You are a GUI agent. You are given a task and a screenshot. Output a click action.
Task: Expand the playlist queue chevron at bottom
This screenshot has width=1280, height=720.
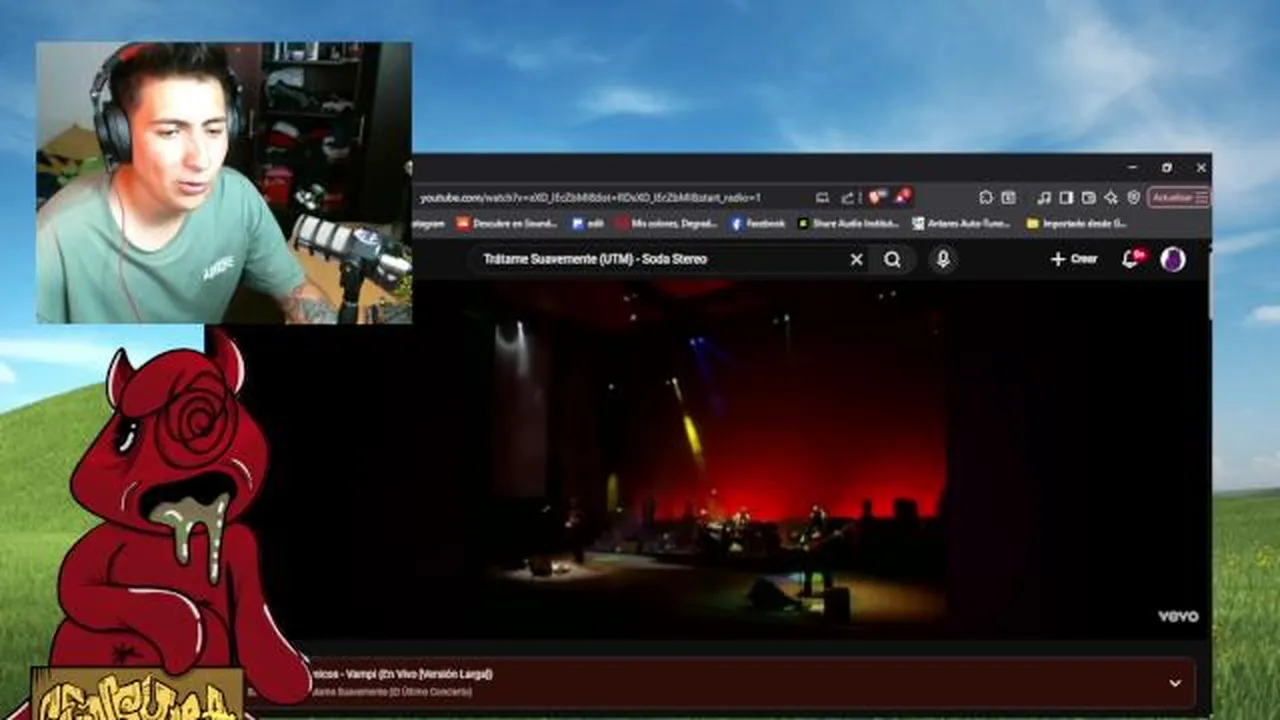1175,683
